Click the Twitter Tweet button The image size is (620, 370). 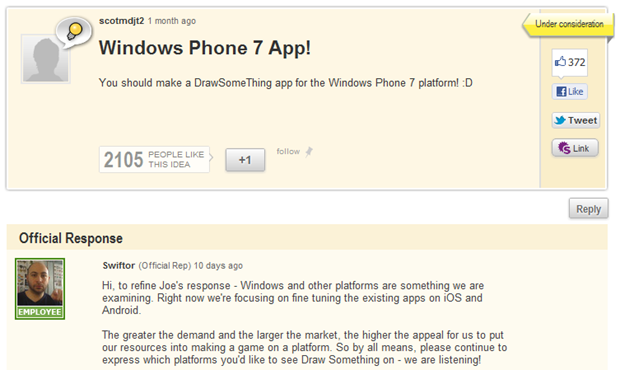(x=576, y=120)
